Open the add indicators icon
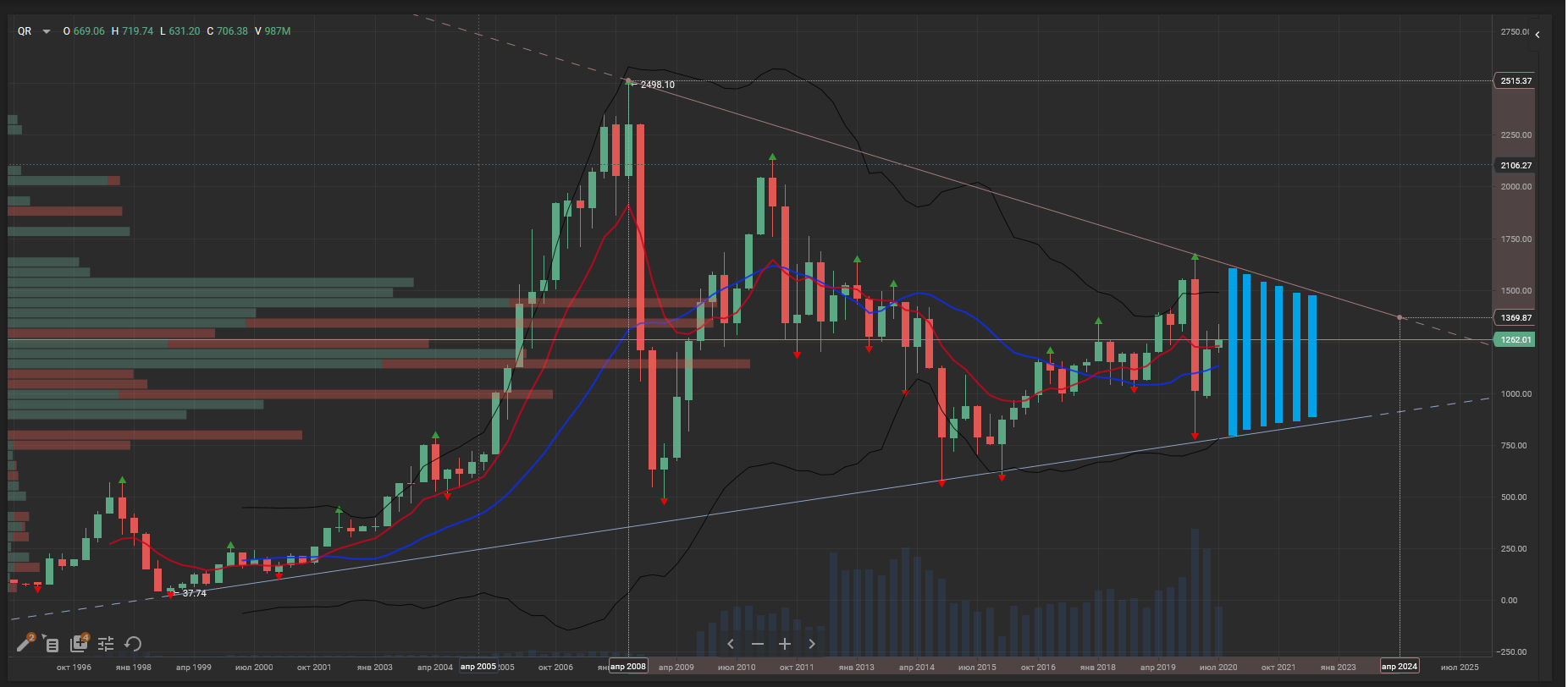1568x687 pixels. (x=79, y=645)
